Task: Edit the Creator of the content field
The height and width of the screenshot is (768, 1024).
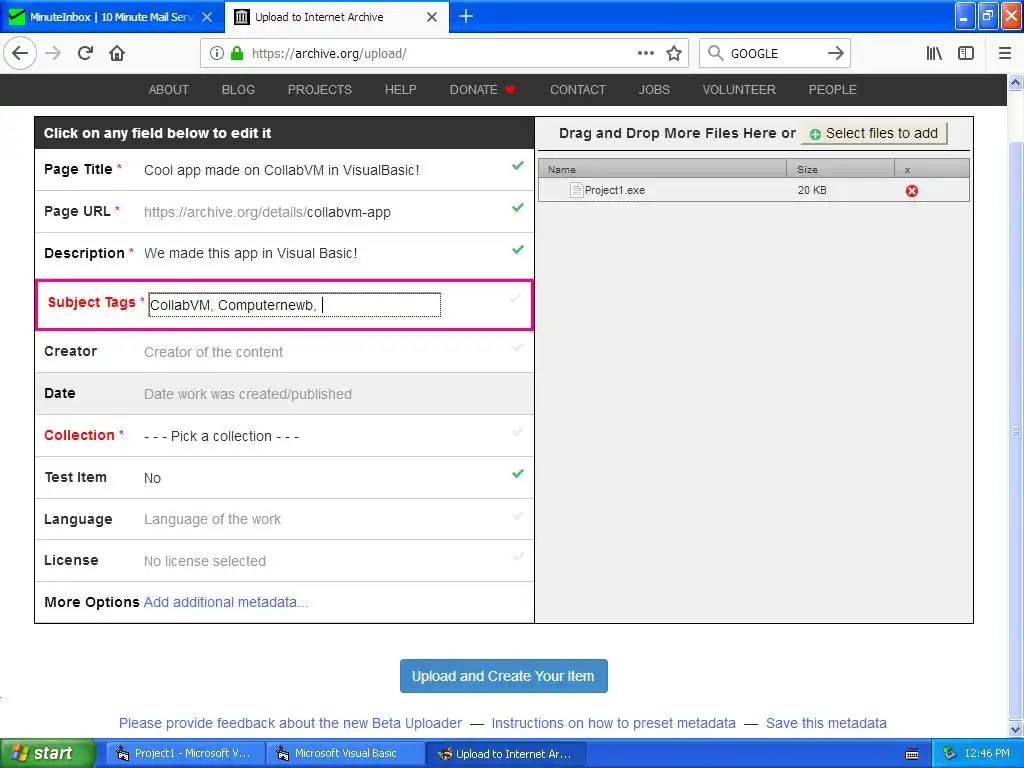Action: (x=213, y=352)
